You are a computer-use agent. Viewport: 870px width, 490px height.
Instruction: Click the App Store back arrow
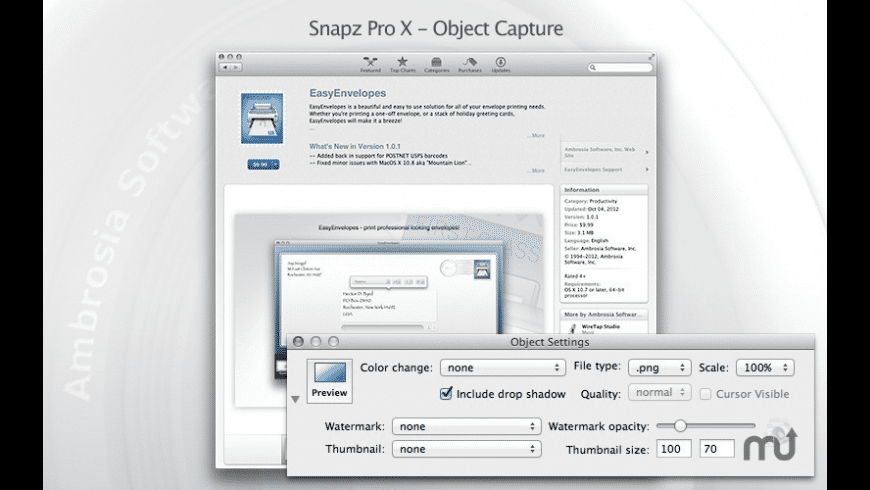225,67
